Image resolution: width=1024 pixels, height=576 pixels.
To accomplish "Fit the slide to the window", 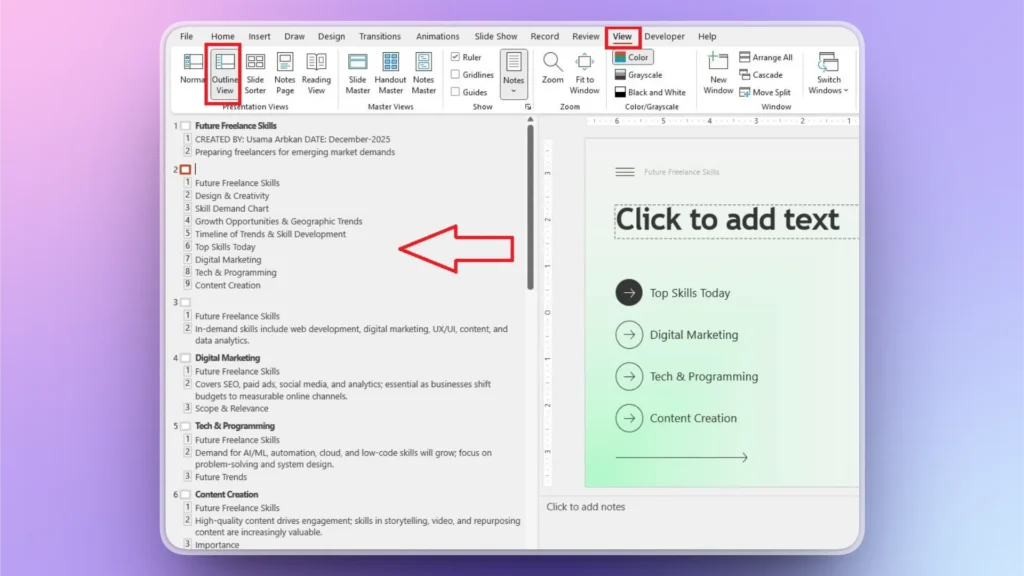I will pos(584,70).
